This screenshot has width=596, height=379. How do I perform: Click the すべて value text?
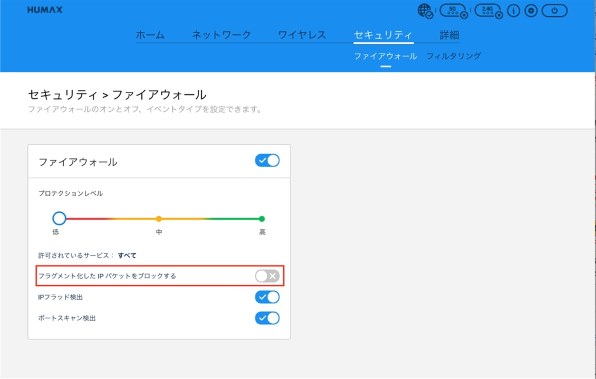127,255
